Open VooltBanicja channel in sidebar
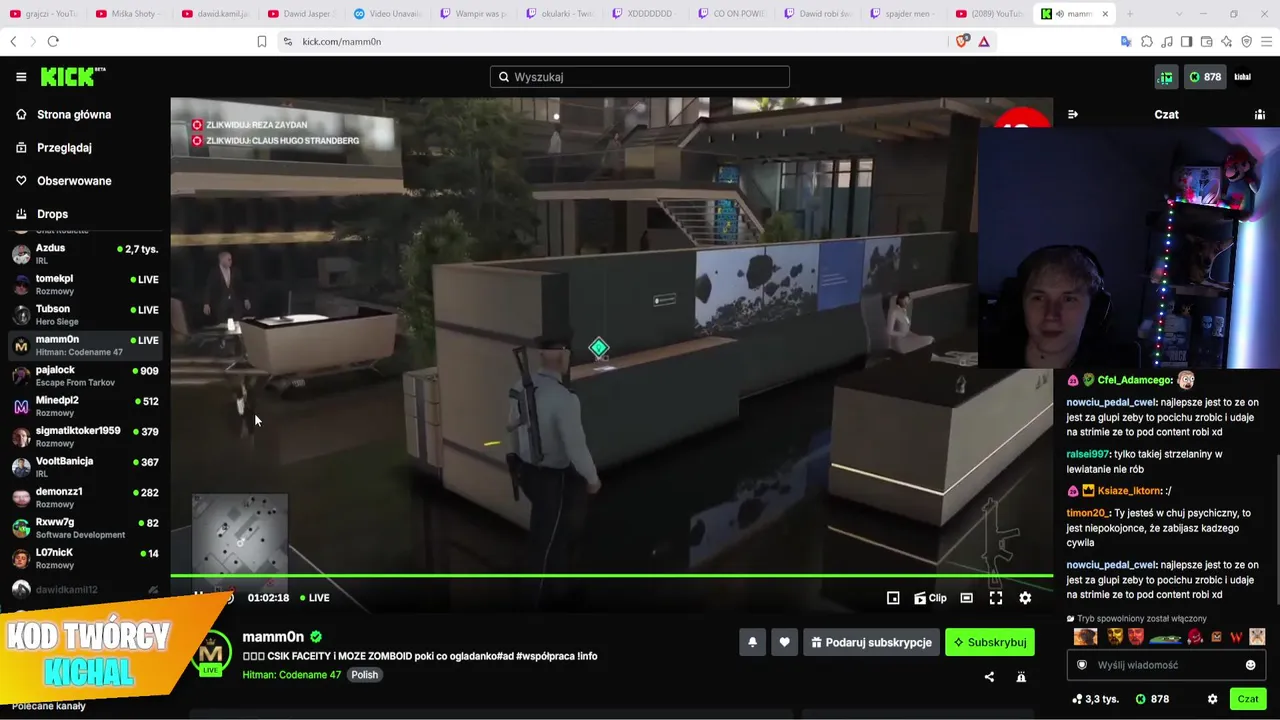1280x720 pixels. (85, 467)
